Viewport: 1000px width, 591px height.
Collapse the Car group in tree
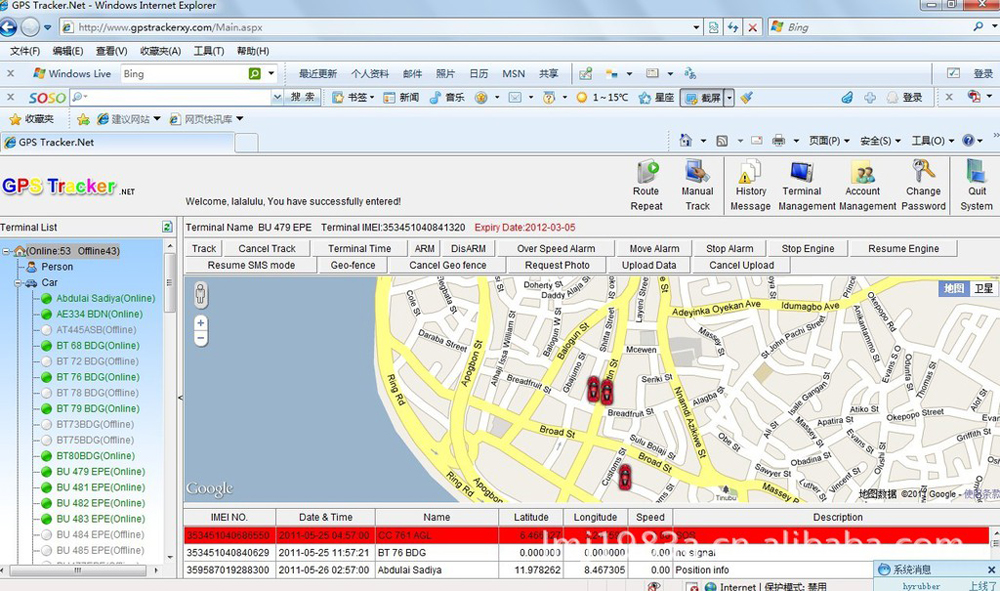(18, 283)
